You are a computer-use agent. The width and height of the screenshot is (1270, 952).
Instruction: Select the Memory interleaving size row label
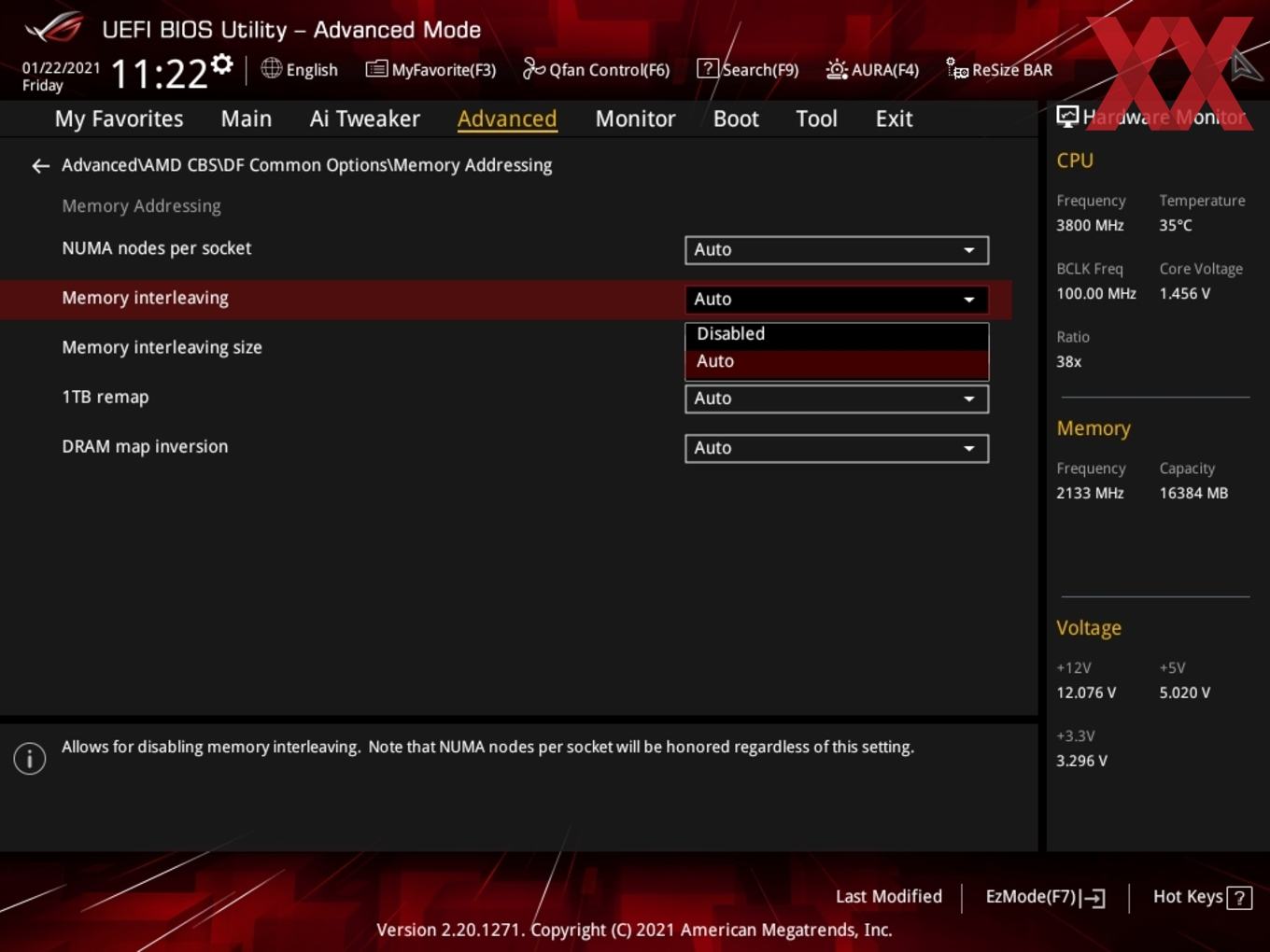(x=162, y=347)
